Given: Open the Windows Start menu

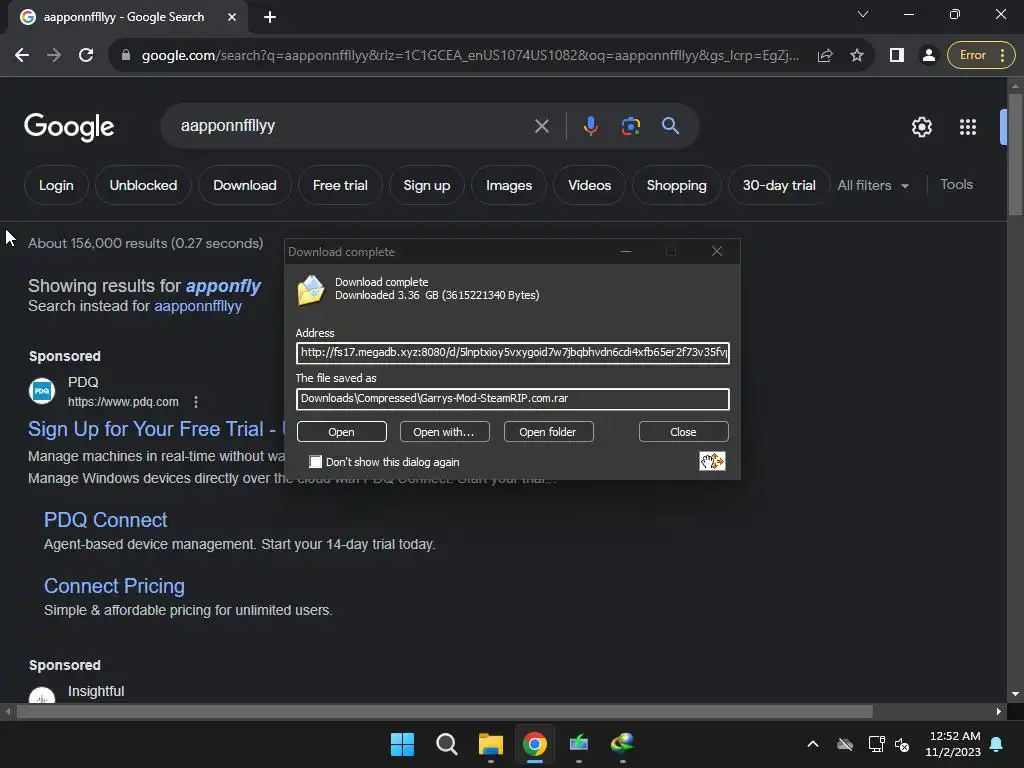Looking at the screenshot, I should click(402, 744).
